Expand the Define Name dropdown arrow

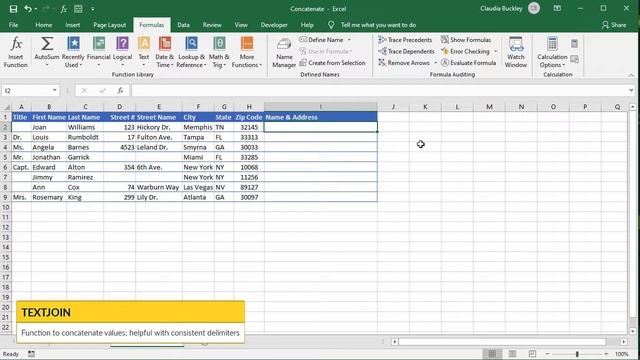coord(349,40)
